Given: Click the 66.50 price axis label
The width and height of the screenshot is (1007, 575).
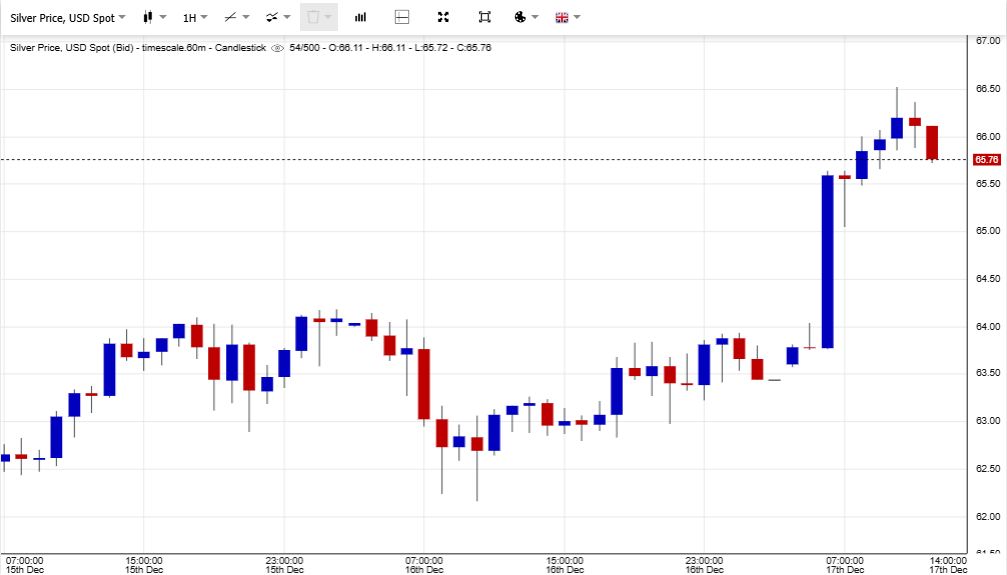Looking at the screenshot, I should click(x=988, y=89).
